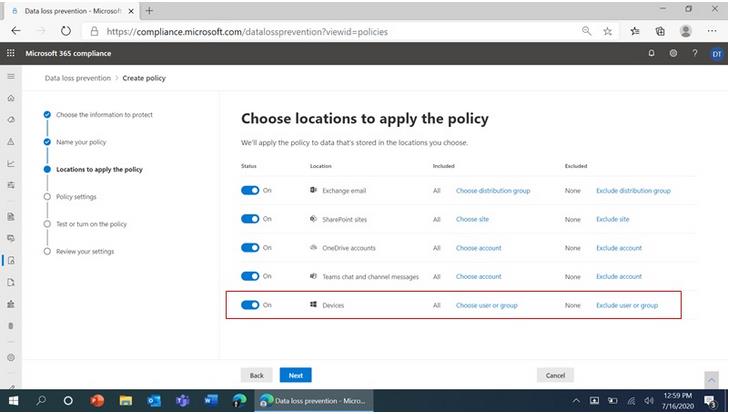Open settings gear in Microsoft 365 header
Image resolution: width=730 pixels, height=414 pixels.
673,53
